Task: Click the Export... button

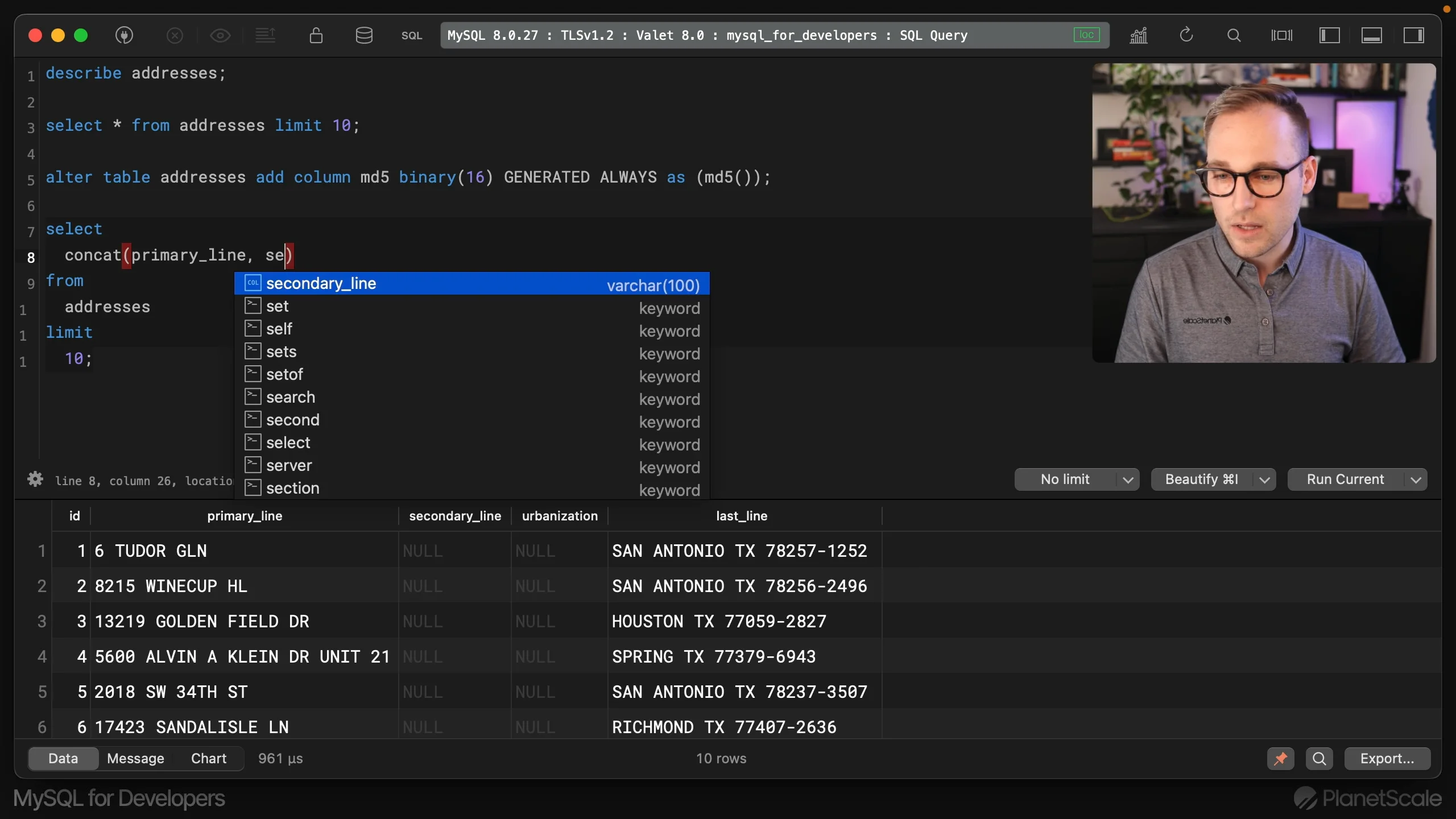Action: [x=1387, y=759]
